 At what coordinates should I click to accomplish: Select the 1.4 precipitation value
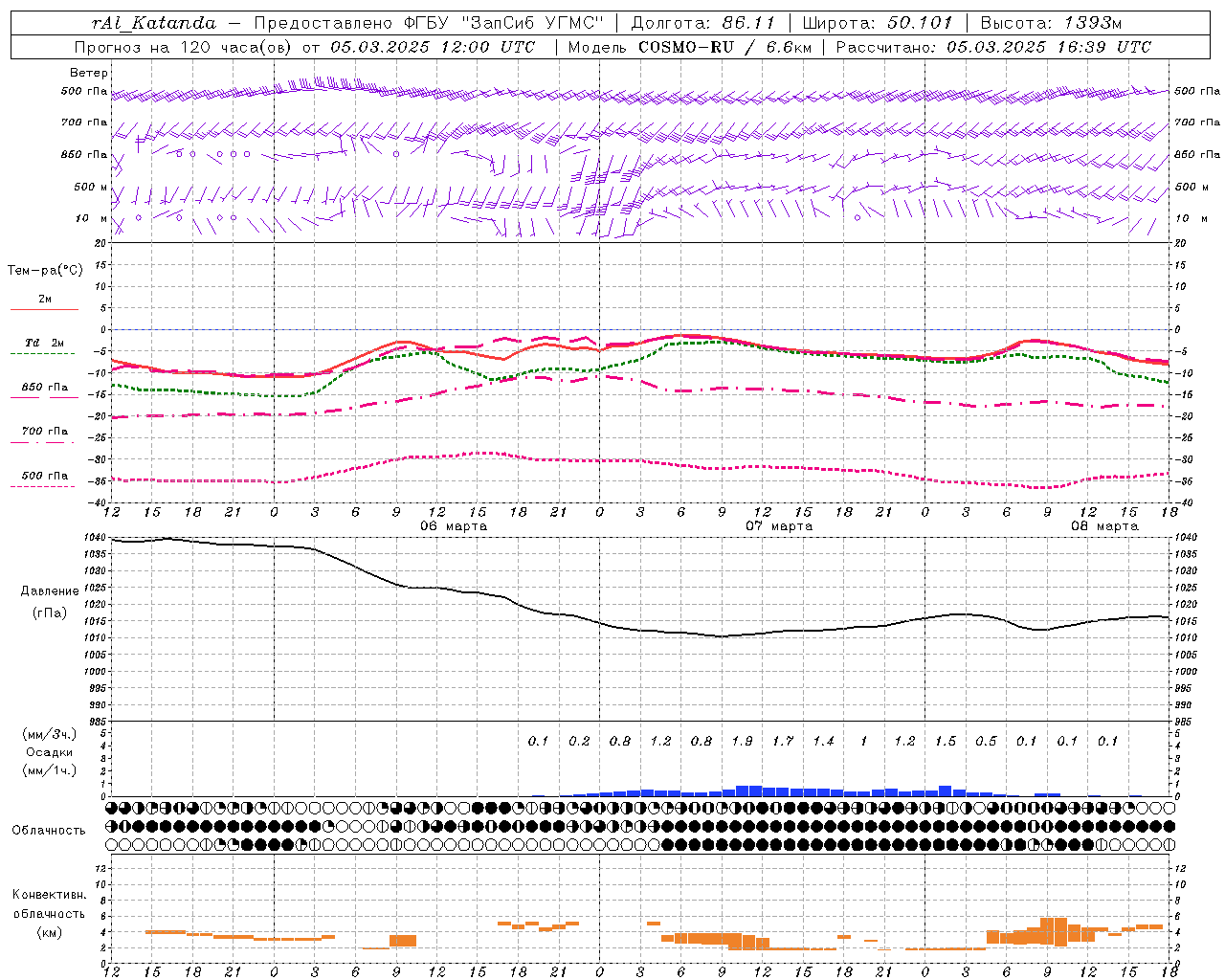tap(823, 742)
